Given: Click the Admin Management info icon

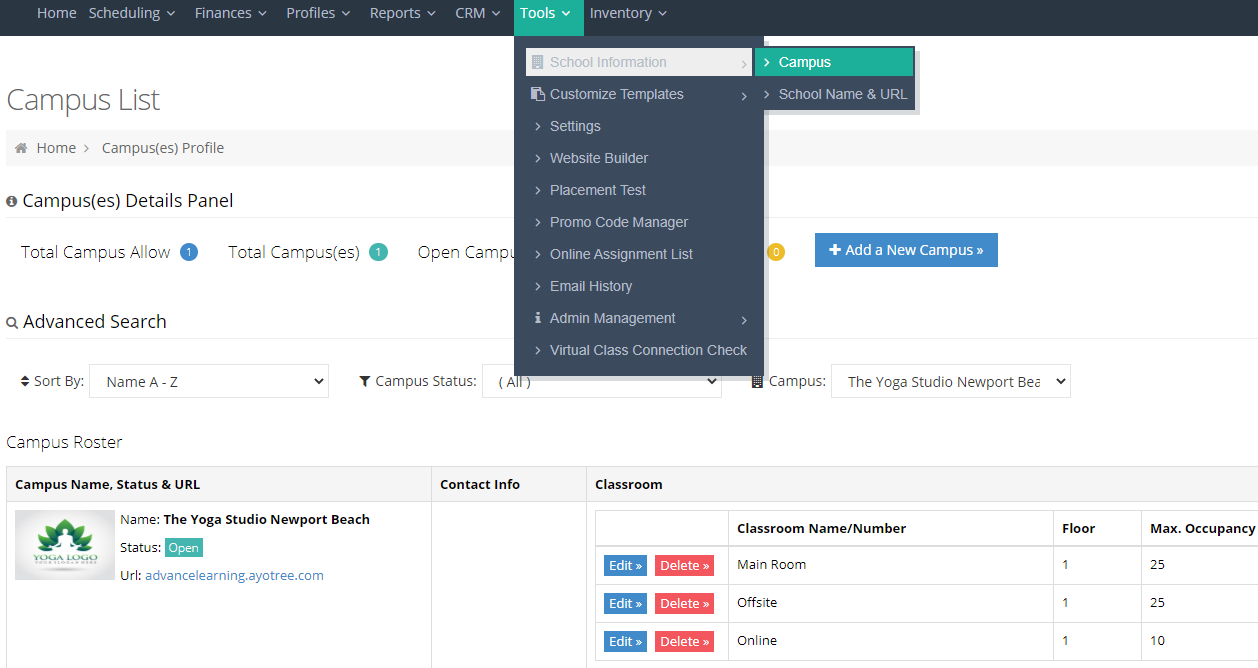Looking at the screenshot, I should click(537, 318).
